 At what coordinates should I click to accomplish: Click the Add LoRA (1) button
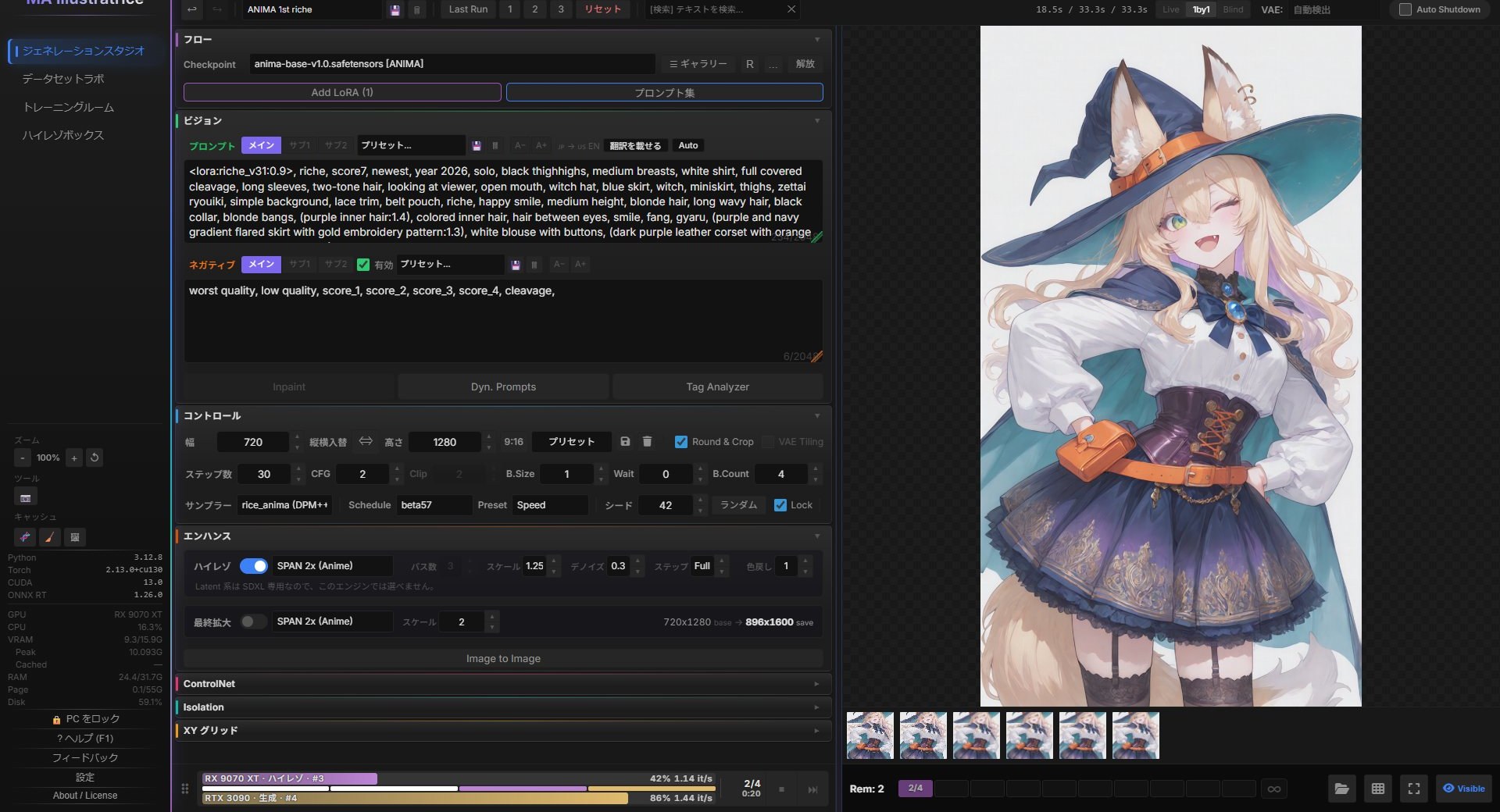pos(342,92)
